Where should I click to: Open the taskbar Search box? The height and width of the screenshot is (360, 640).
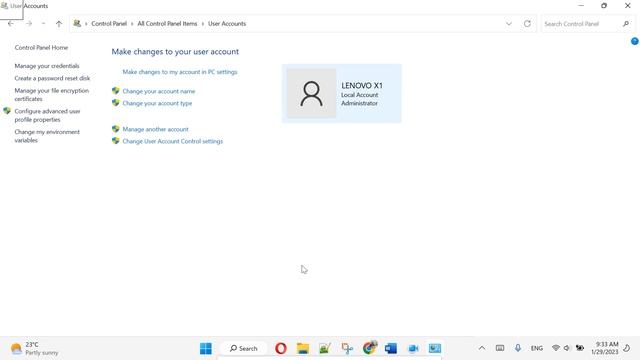(x=244, y=348)
